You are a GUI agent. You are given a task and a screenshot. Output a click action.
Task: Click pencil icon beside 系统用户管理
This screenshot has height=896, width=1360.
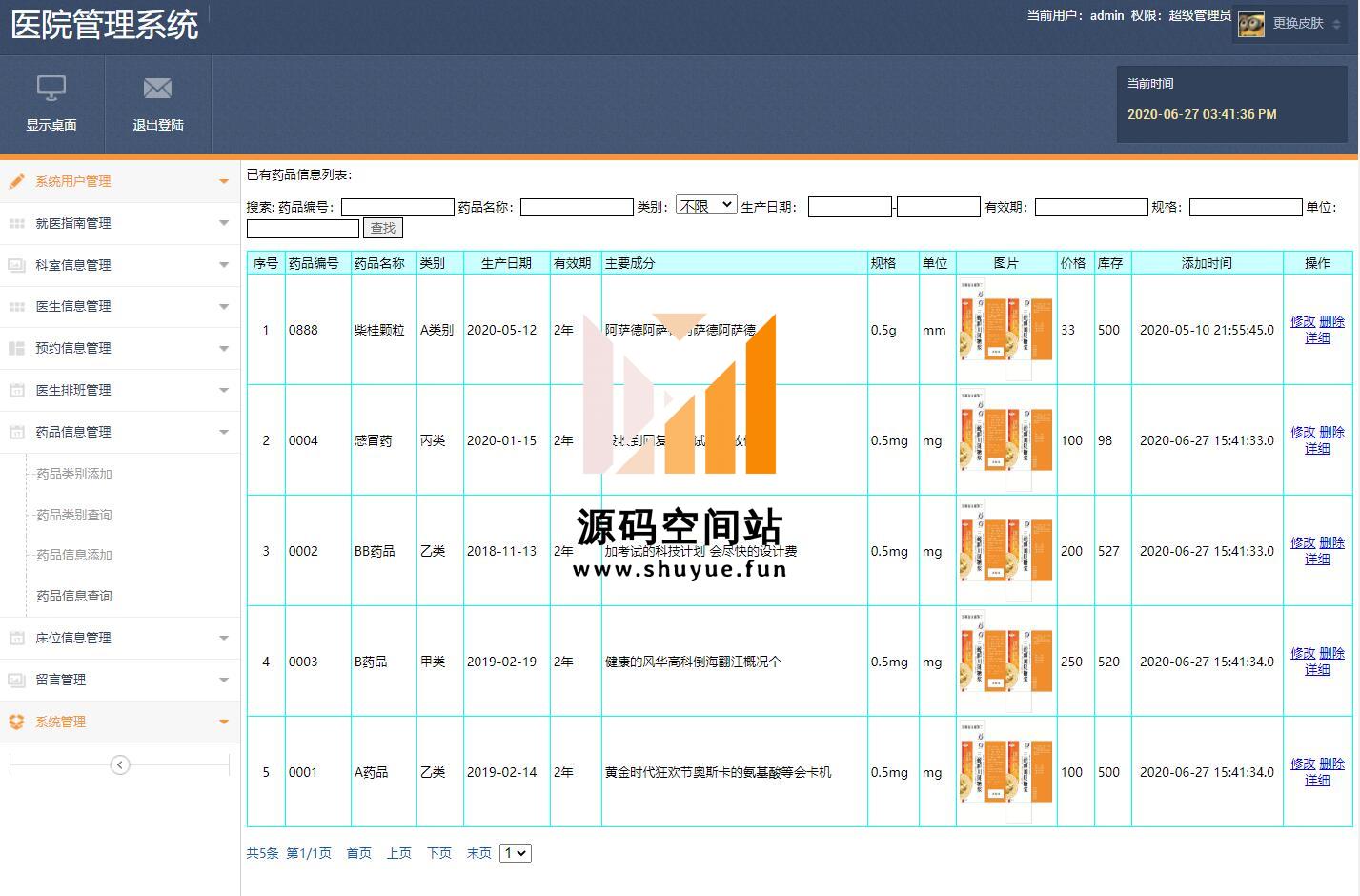pos(17,181)
